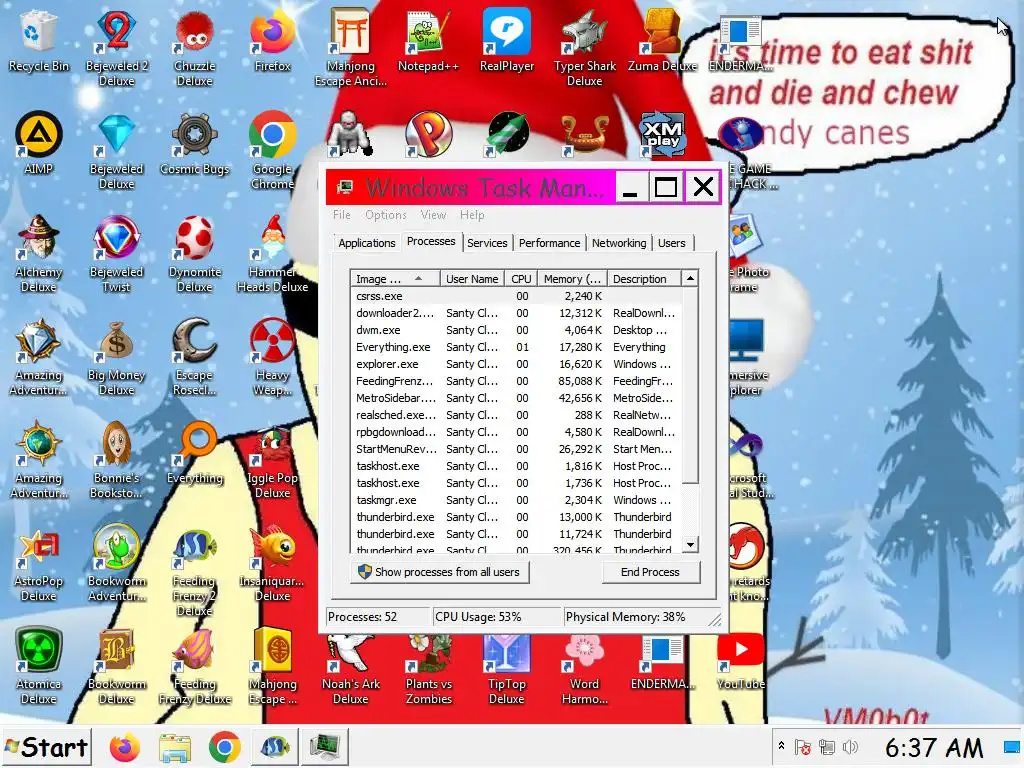Launch Bejeweled 2 Deluxe shortcut
This screenshot has width=1024, height=768.
(116, 47)
